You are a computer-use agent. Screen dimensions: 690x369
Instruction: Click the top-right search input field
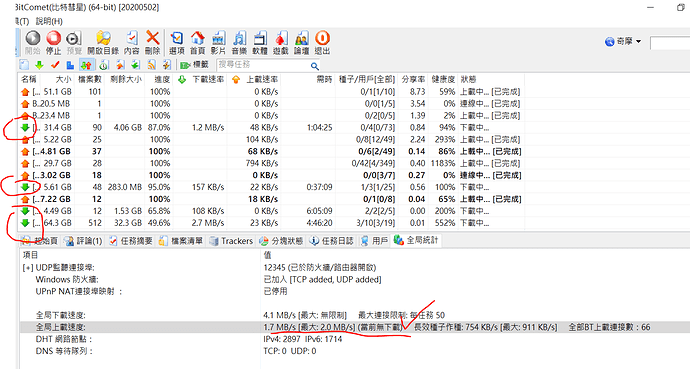click(670, 43)
